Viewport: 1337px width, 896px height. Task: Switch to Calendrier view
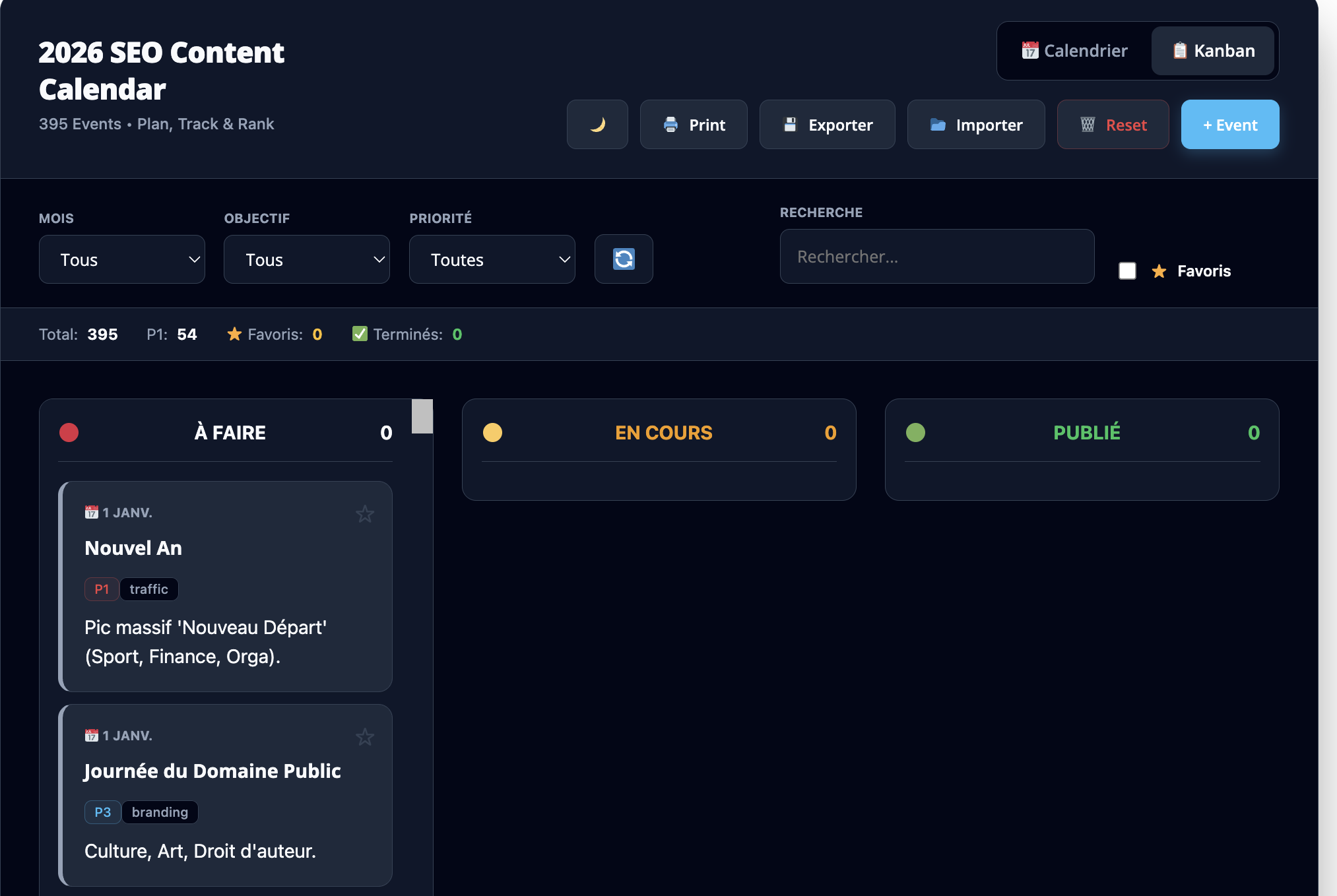pos(1074,51)
